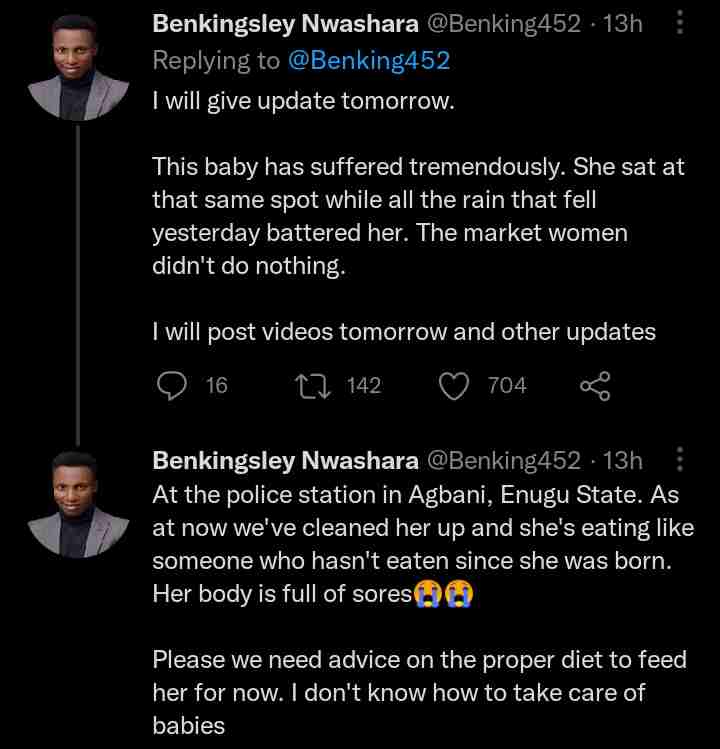Screen dimensions: 720x749
Task: Open the 'Benkingsley Nwashara' name on the first tweet
Action: pyautogui.click(x=285, y=24)
